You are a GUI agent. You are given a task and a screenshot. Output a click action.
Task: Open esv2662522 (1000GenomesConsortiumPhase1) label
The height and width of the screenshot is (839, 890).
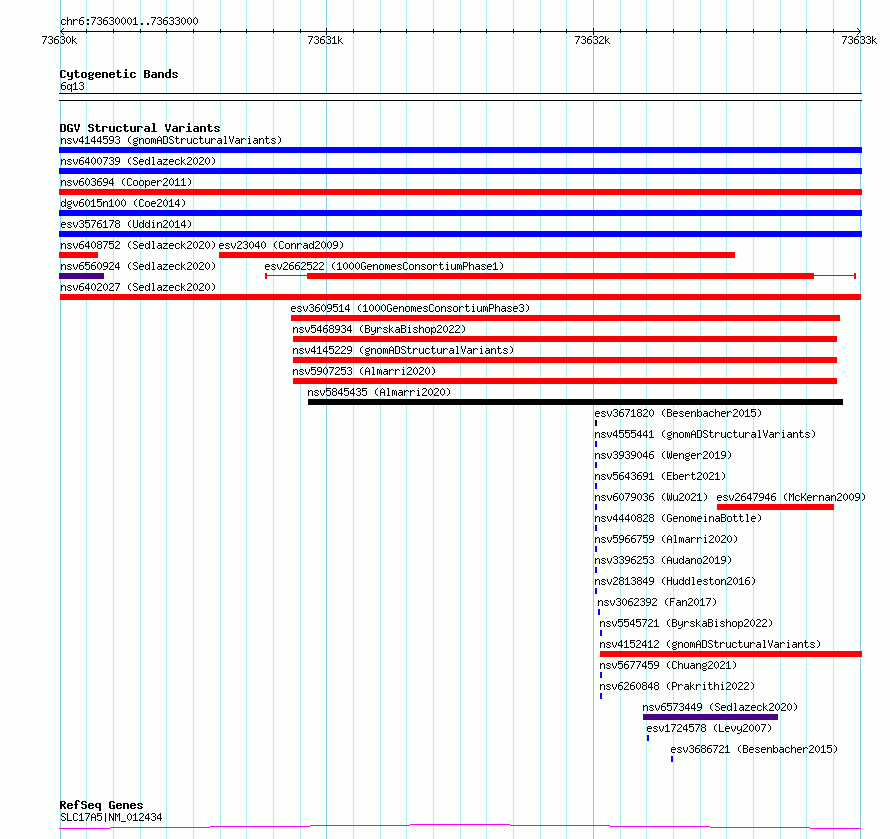click(x=384, y=266)
